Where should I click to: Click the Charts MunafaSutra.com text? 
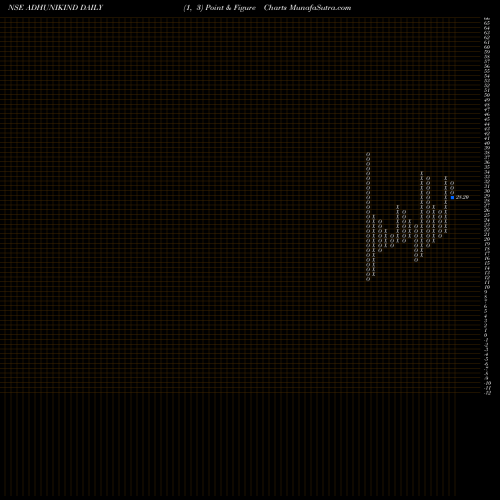click(x=307, y=8)
